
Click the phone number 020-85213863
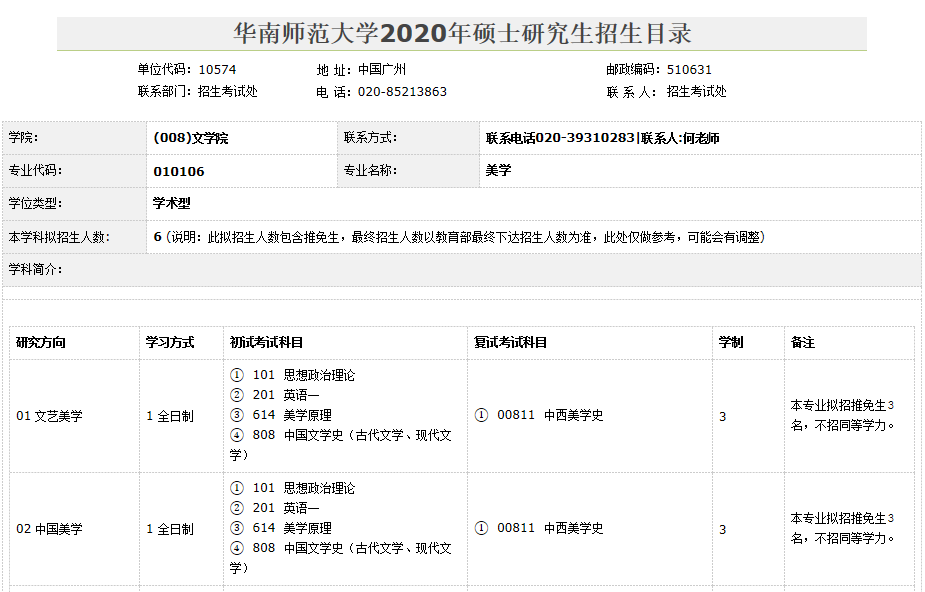pos(402,92)
